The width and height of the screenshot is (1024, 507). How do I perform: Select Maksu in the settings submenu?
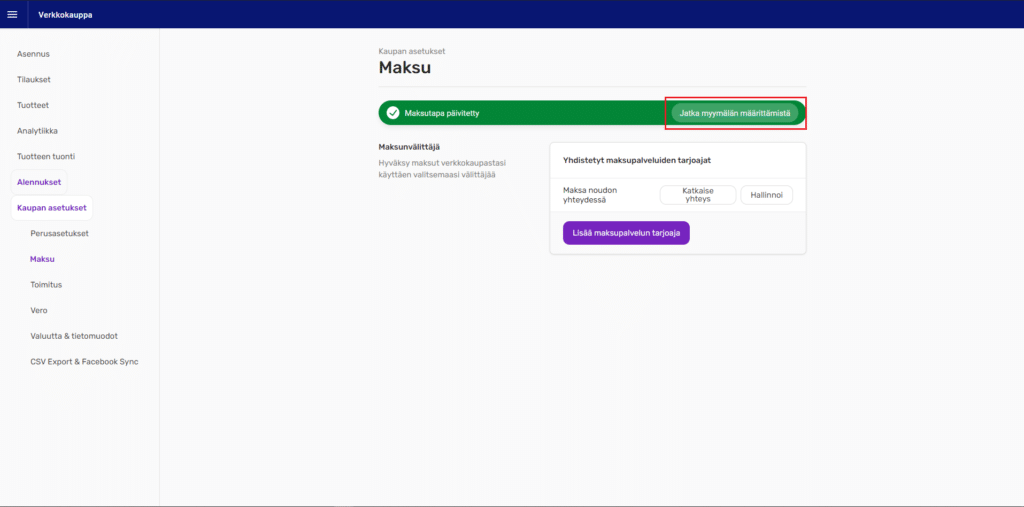(42, 259)
